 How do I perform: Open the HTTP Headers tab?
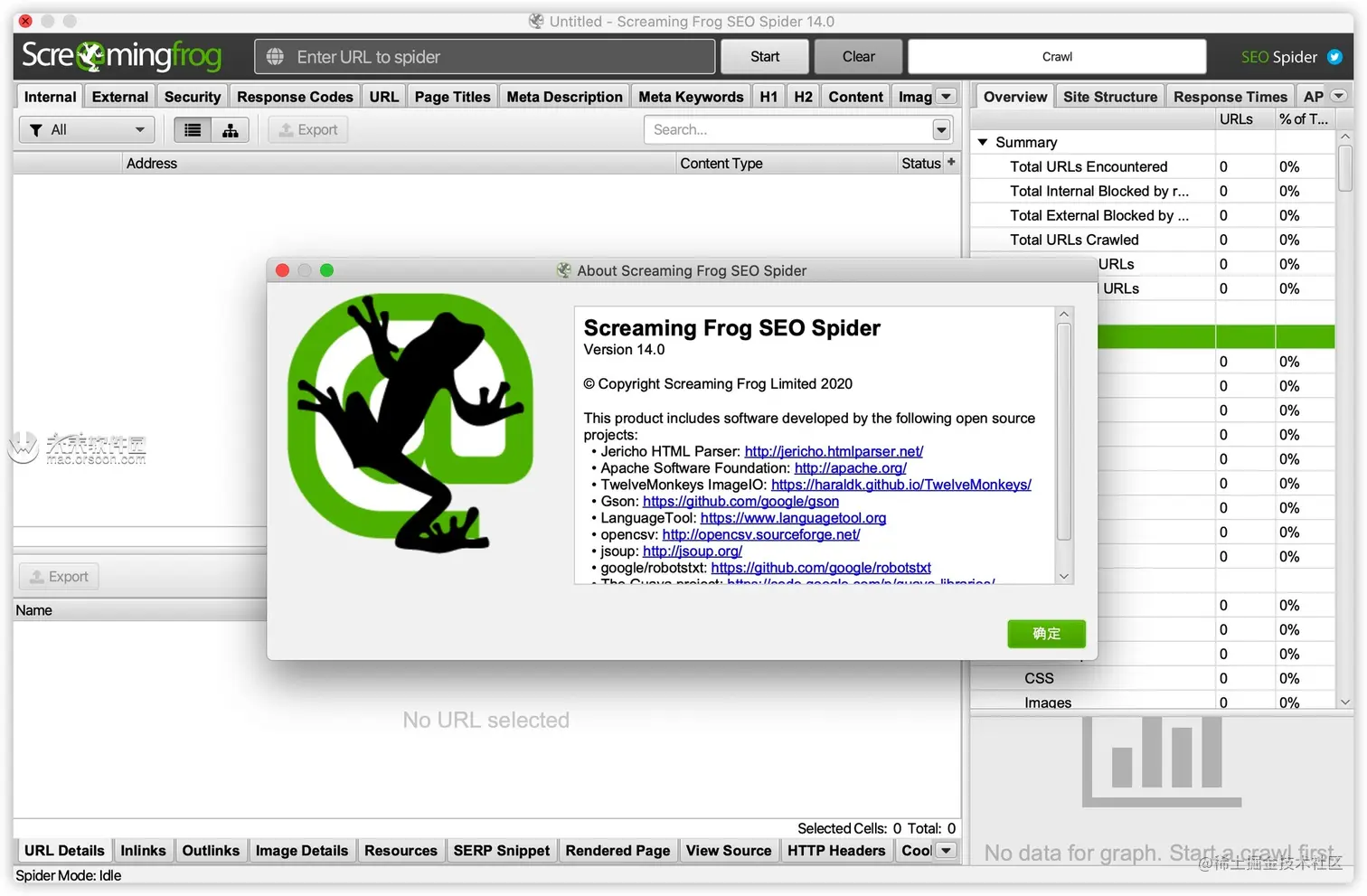click(x=836, y=850)
